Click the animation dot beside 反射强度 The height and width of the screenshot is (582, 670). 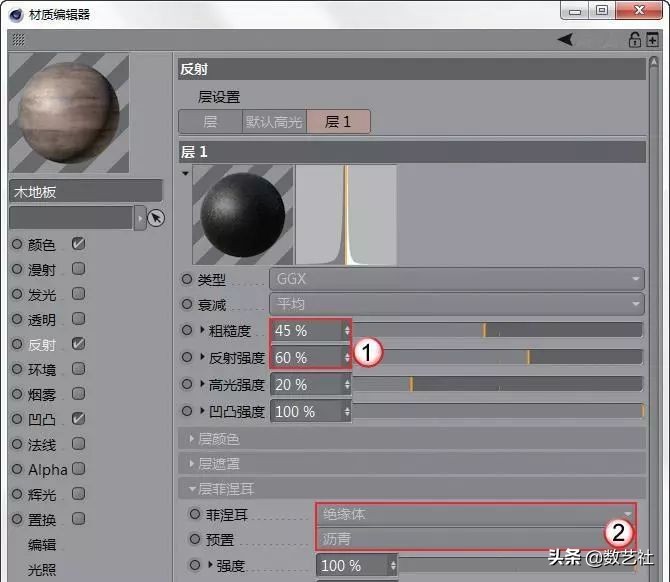(187, 357)
